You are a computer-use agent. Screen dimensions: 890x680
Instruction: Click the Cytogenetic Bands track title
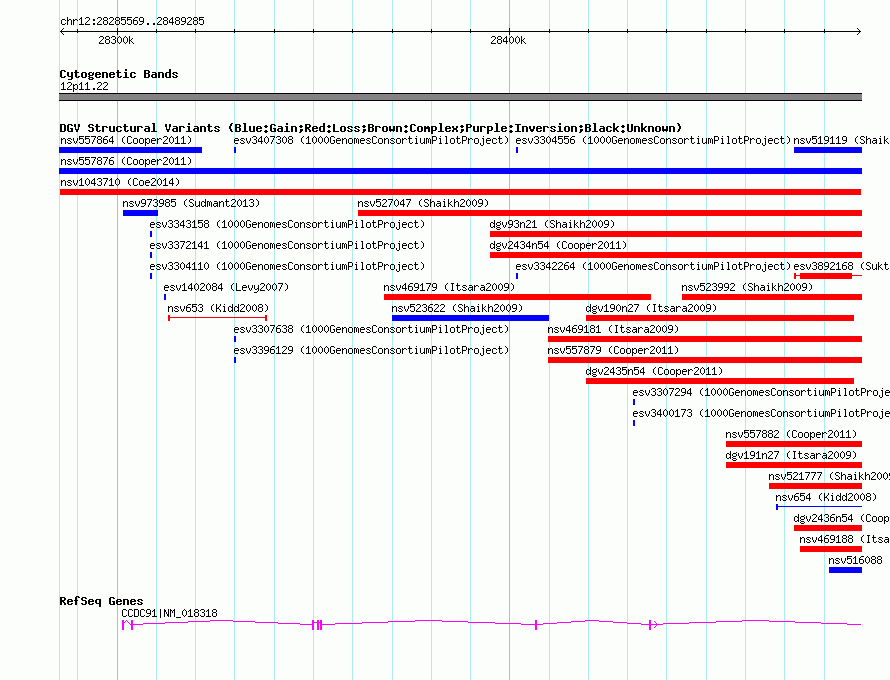[119, 74]
